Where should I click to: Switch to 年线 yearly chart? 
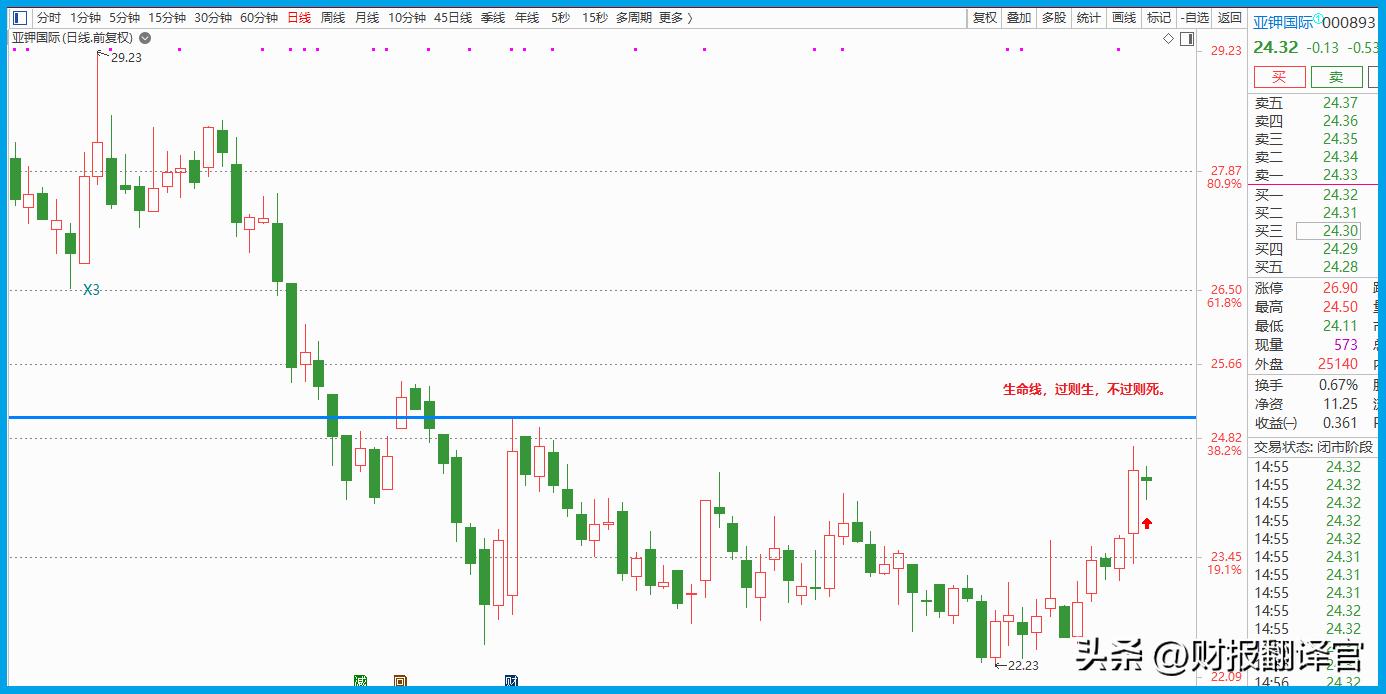tap(527, 18)
